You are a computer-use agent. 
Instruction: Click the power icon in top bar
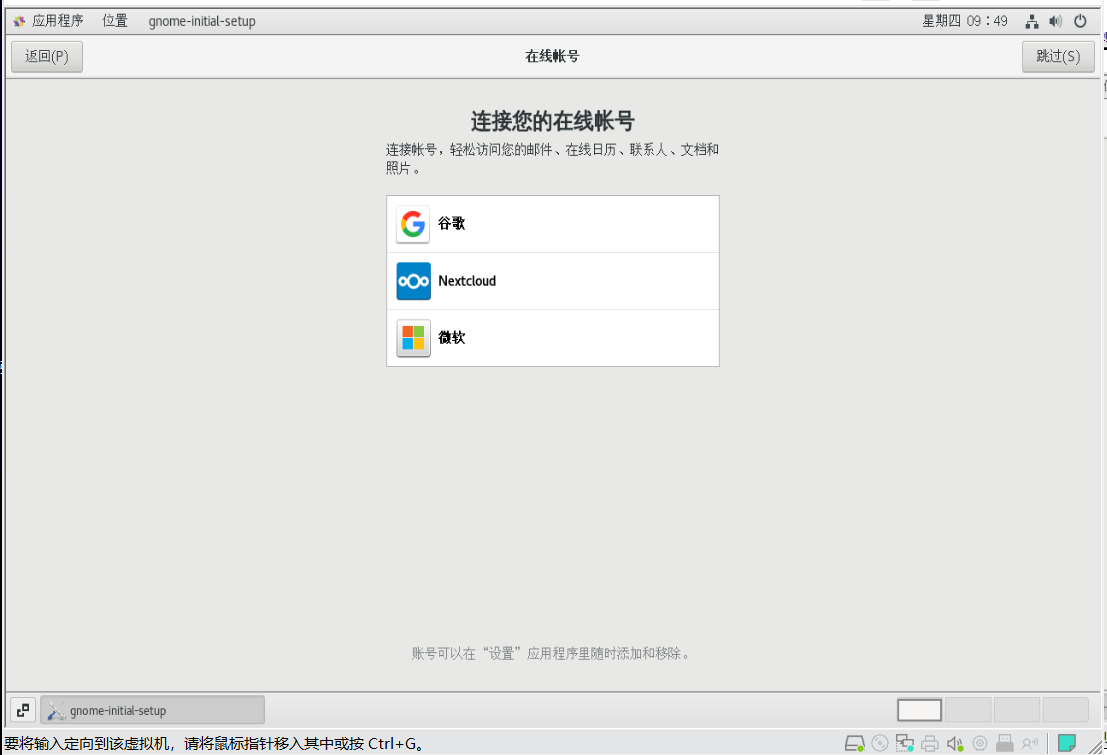pos(1080,22)
